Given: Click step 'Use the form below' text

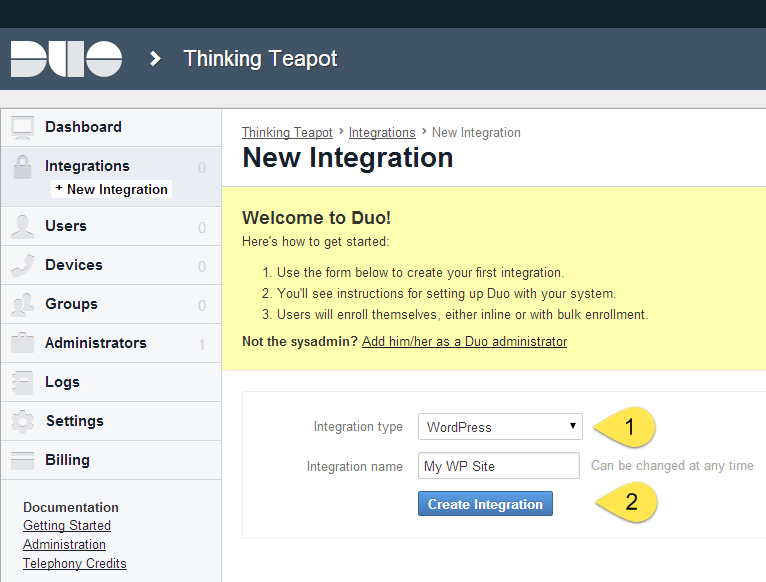Looking at the screenshot, I should [x=421, y=273].
